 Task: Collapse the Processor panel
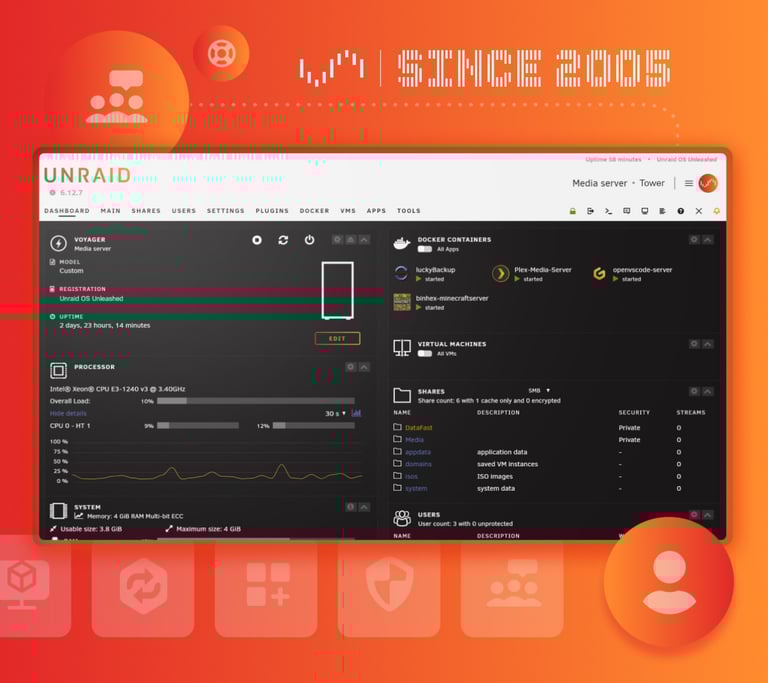[364, 367]
